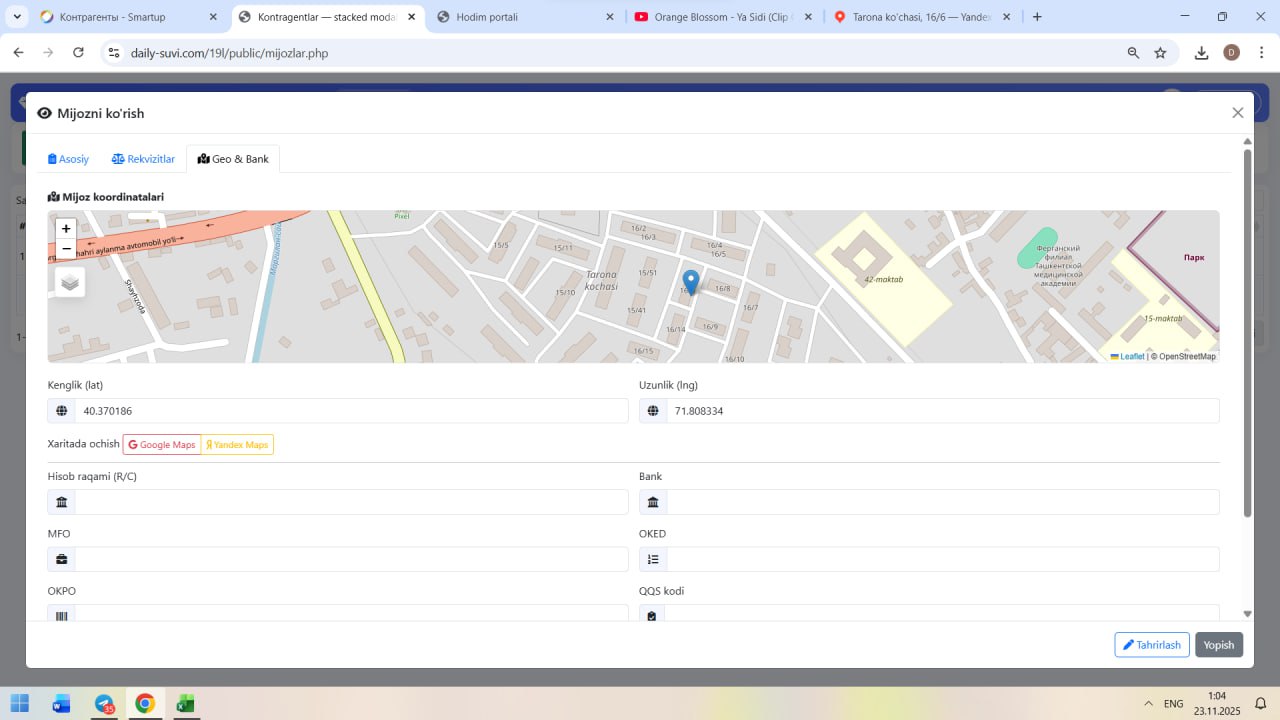Focus the Hisob raqami (R/C) input
1280x720 pixels.
click(x=350, y=502)
